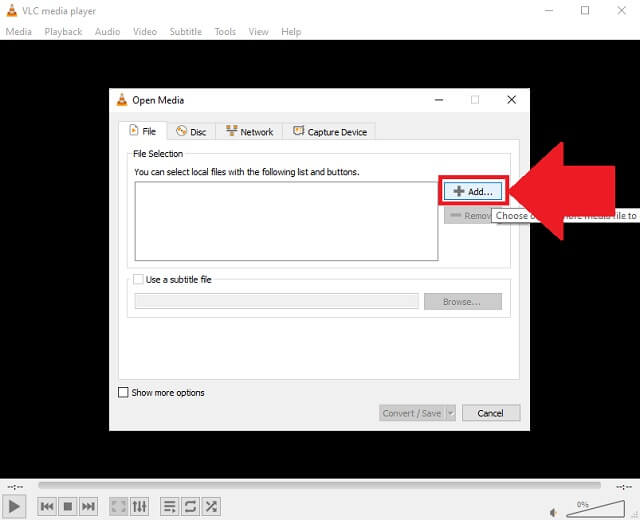Mute audio with the speaker icon
640x520 pixels.
click(x=553, y=512)
